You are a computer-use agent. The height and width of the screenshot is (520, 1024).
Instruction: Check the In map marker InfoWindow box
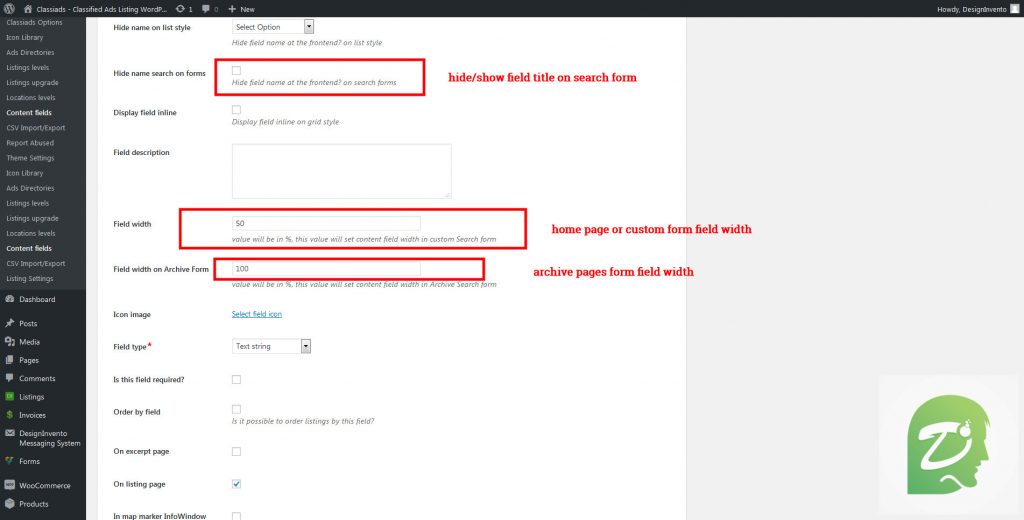point(236,516)
